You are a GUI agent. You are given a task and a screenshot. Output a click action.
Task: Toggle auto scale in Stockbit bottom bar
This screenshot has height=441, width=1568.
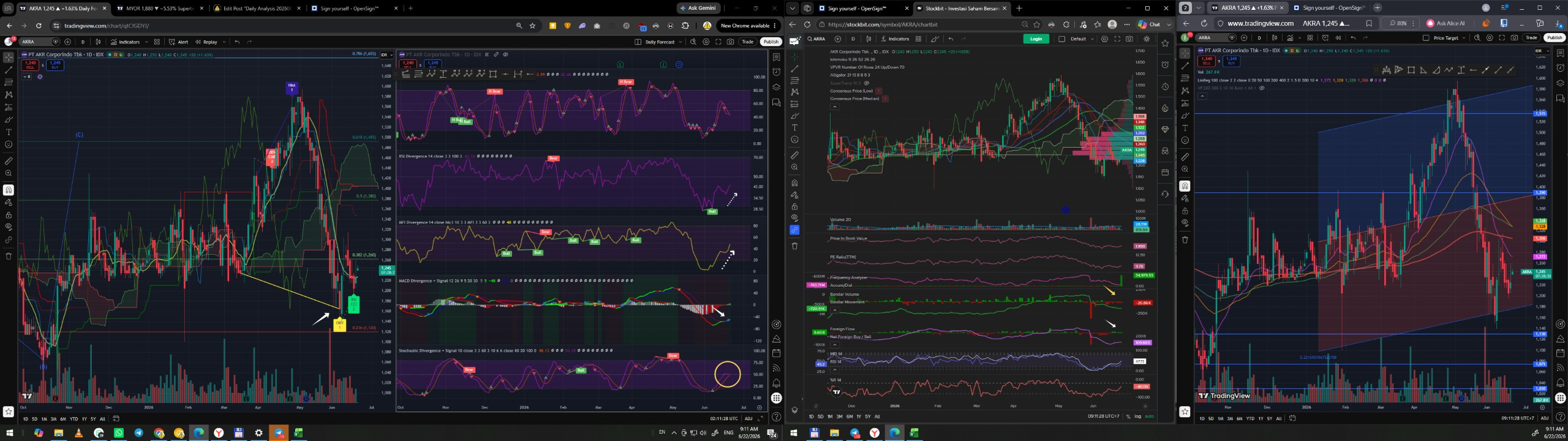click(1149, 417)
